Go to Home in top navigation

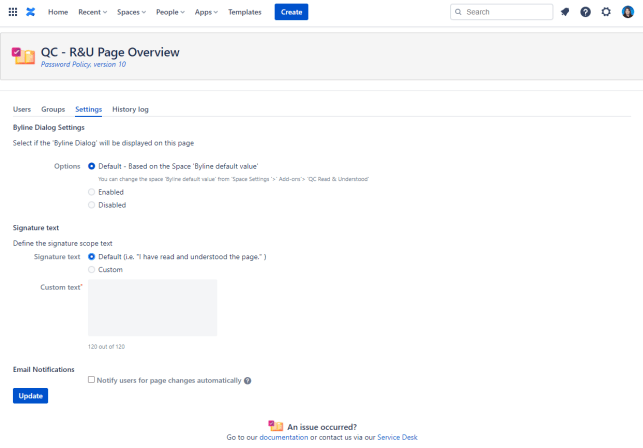coord(58,12)
